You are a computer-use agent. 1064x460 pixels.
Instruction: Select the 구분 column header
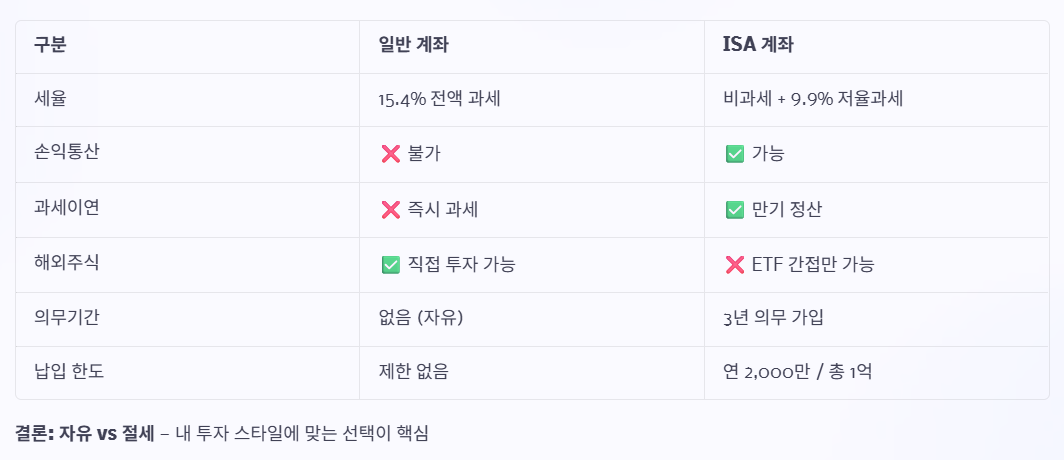click(50, 46)
